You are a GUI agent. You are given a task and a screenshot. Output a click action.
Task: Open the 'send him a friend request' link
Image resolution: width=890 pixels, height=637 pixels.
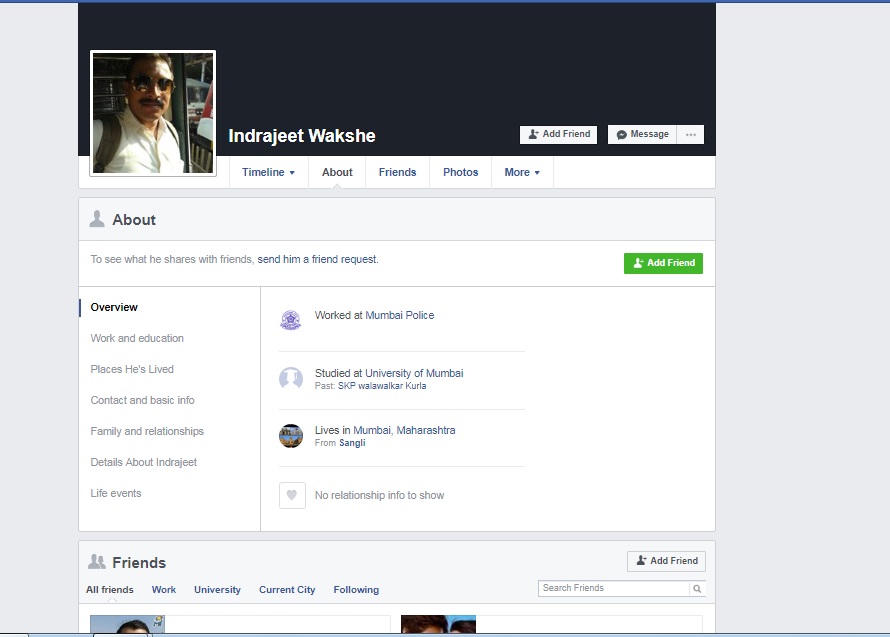coord(317,259)
